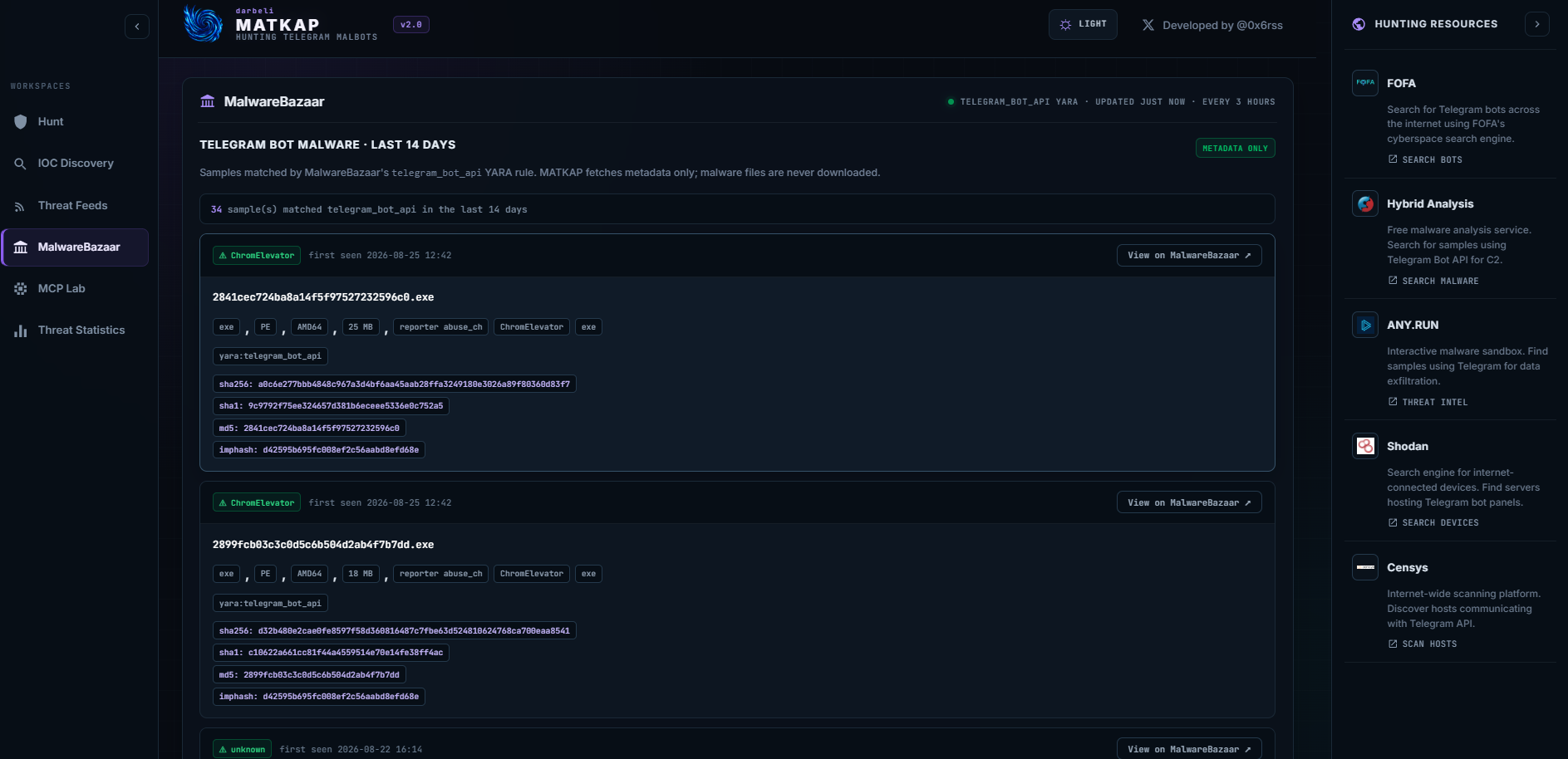Screen dimensions: 1568x759
Task: Open Threat Statistics workspace
Action: tap(75, 331)
